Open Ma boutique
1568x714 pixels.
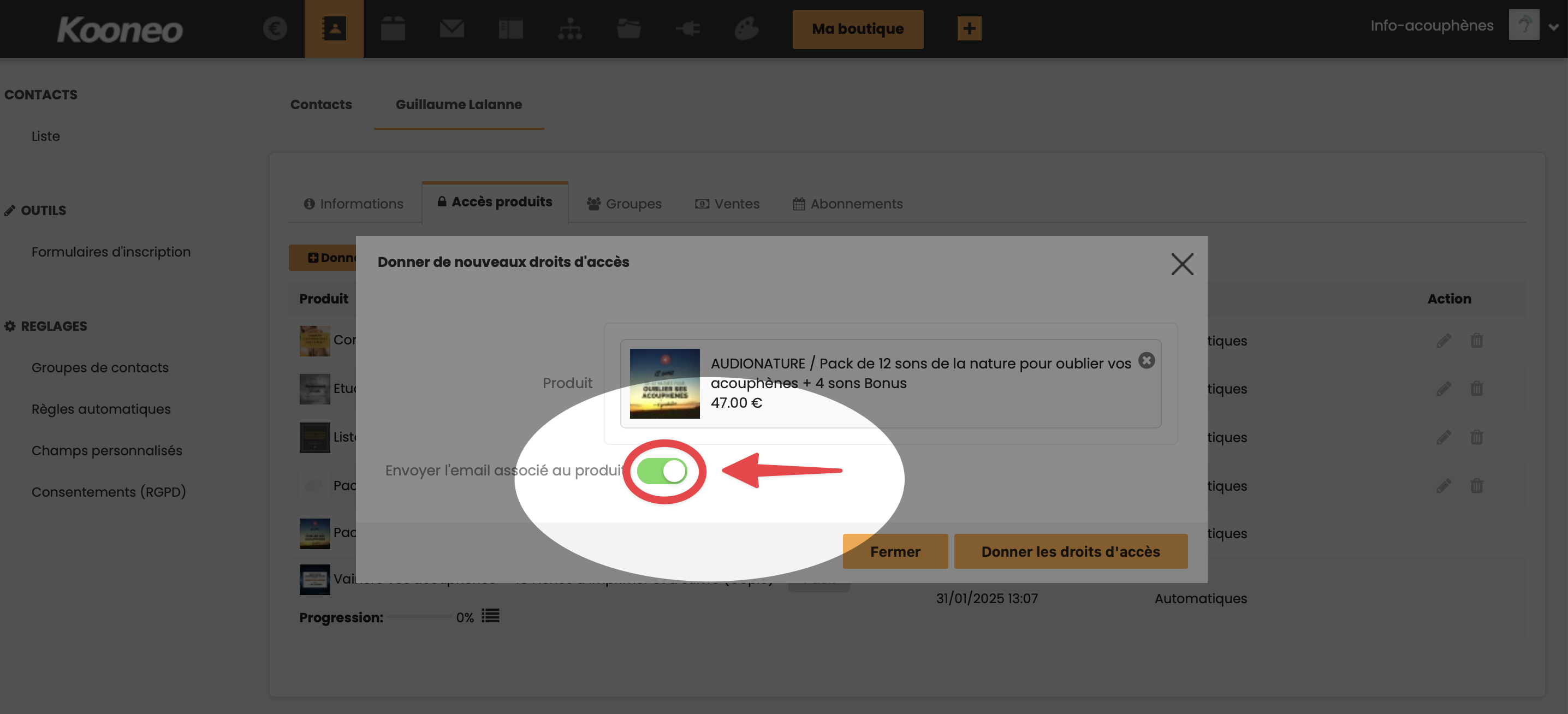(x=858, y=28)
